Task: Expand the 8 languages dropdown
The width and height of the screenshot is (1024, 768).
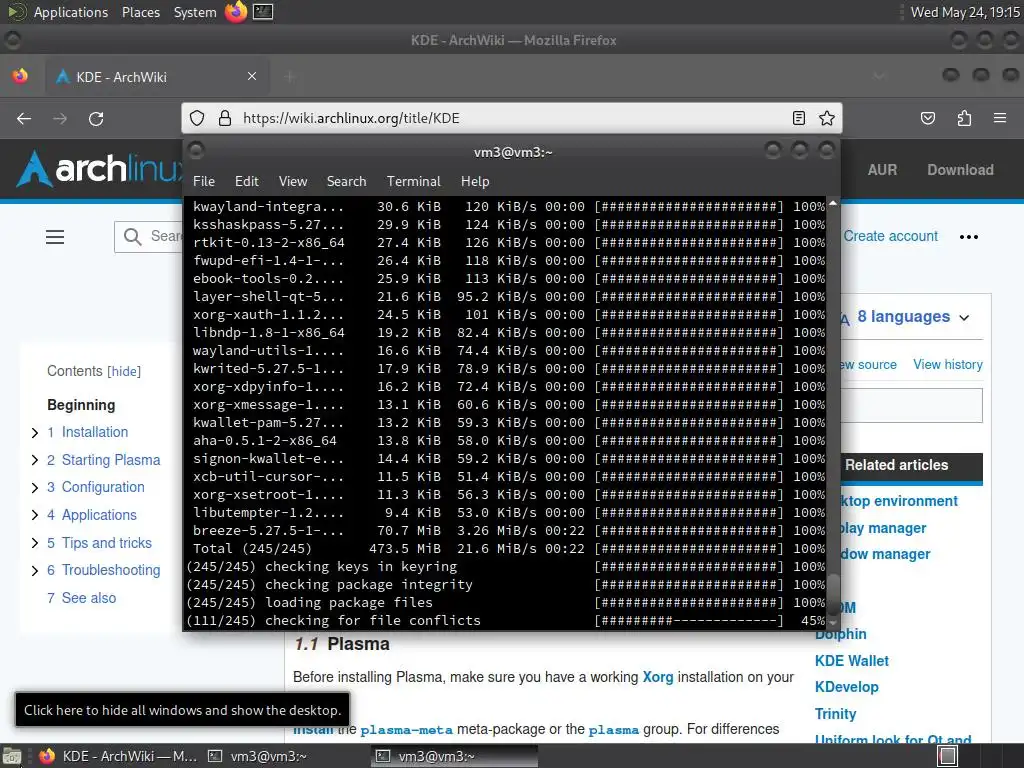Action: [x=913, y=317]
